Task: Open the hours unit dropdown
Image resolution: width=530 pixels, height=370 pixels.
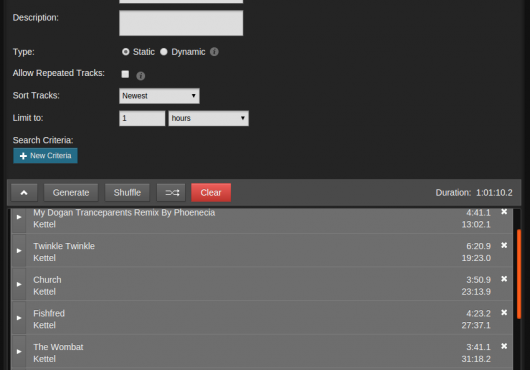Action: coord(209,118)
